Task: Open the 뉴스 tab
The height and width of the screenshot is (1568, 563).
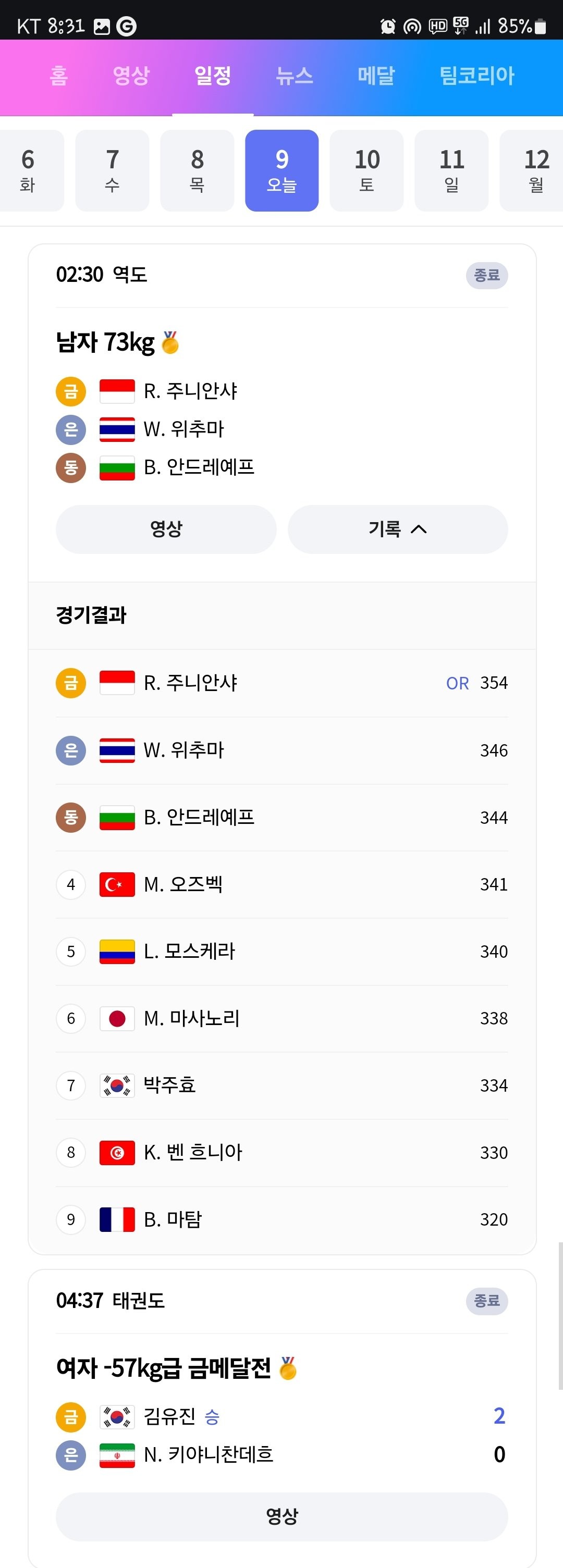Action: pyautogui.click(x=295, y=76)
